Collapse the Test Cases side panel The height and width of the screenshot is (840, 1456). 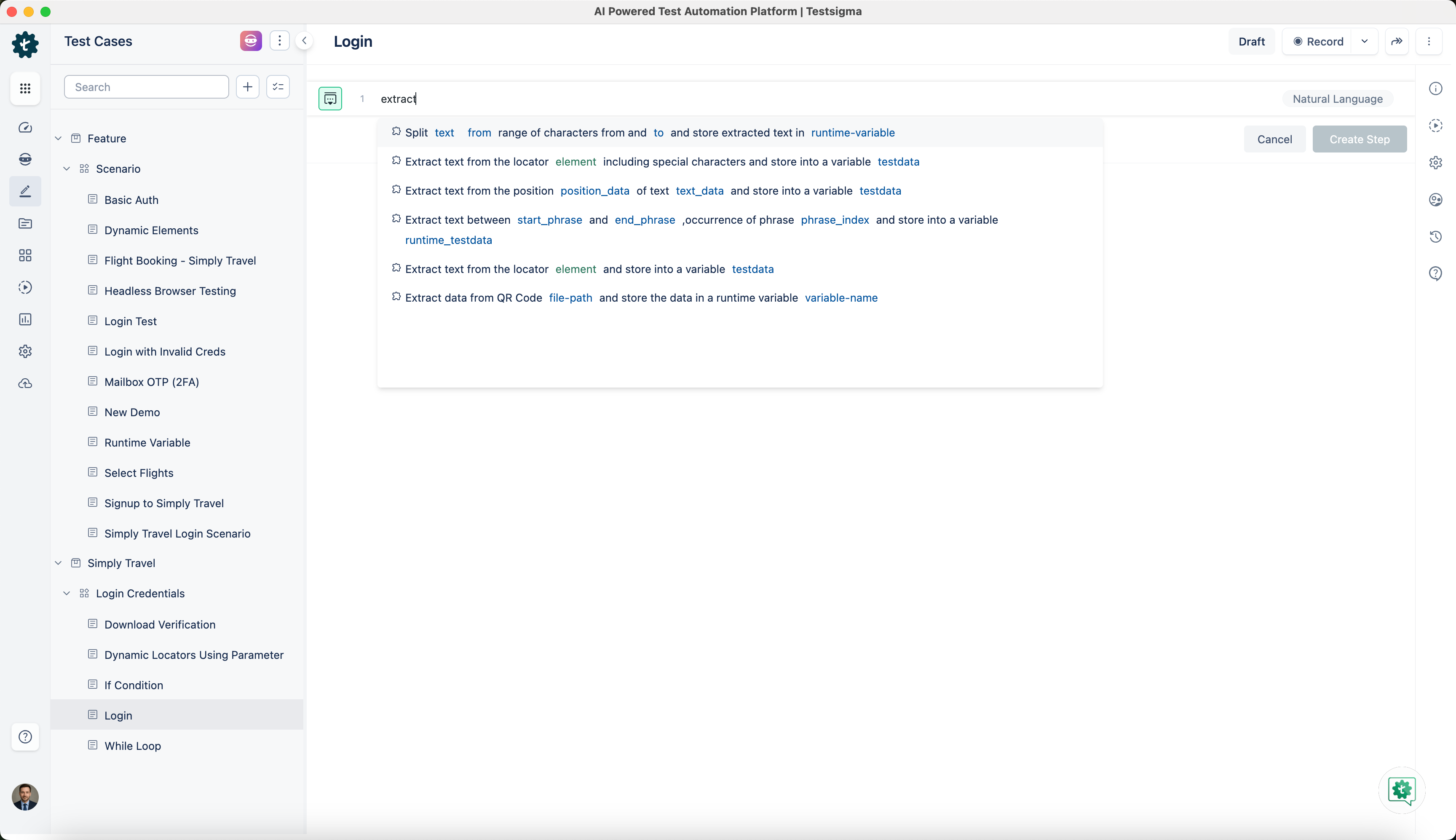coord(304,41)
